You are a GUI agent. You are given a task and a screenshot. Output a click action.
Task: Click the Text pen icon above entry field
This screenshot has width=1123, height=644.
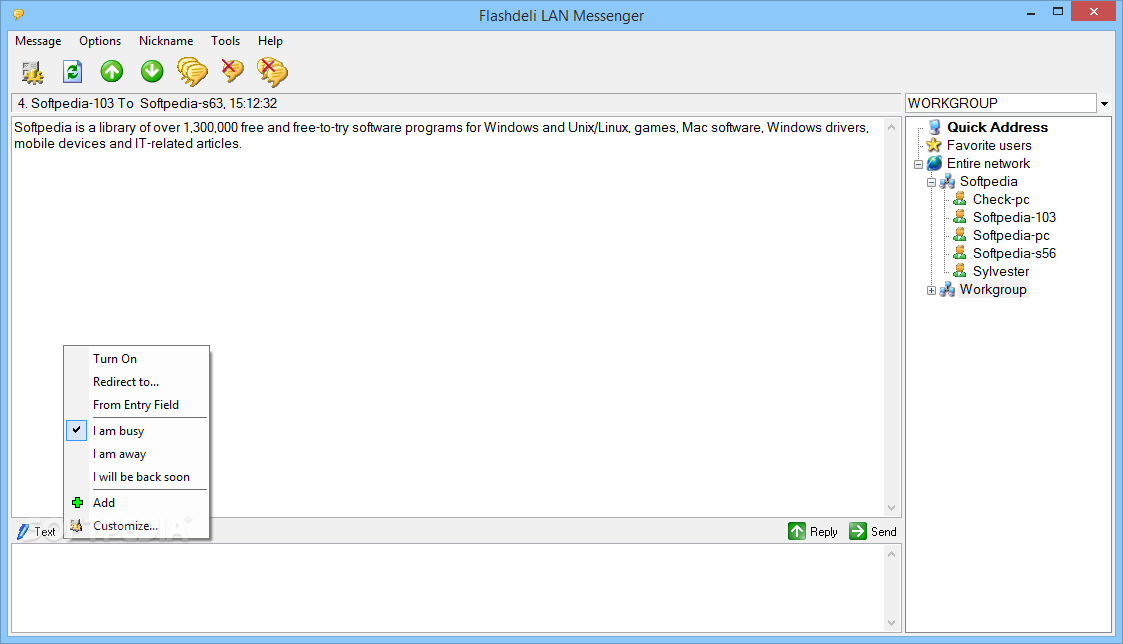pyautogui.click(x=23, y=532)
